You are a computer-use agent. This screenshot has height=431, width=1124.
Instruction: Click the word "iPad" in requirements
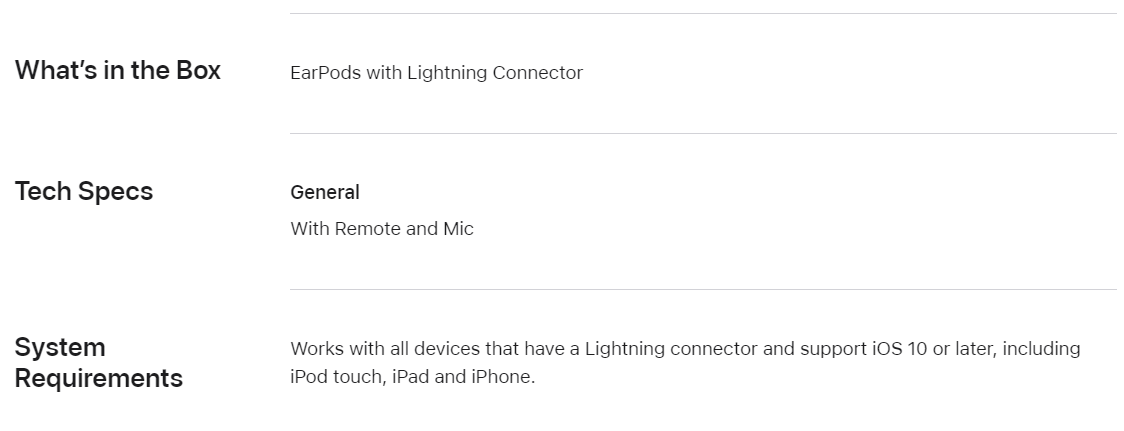[411, 376]
